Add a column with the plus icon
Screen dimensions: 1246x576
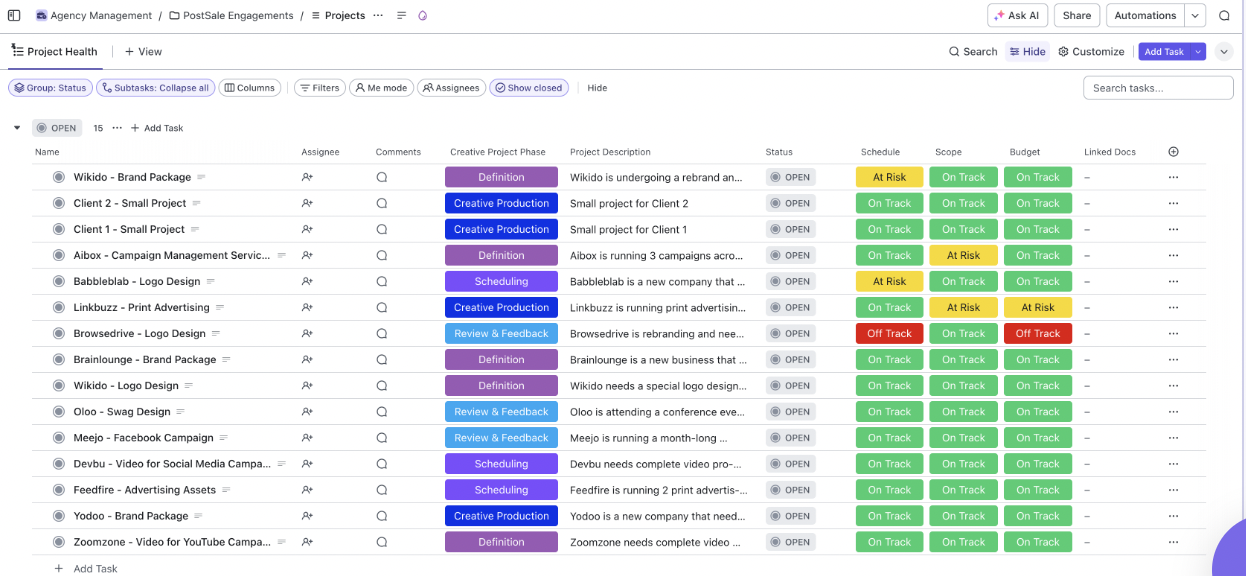coord(1173,152)
